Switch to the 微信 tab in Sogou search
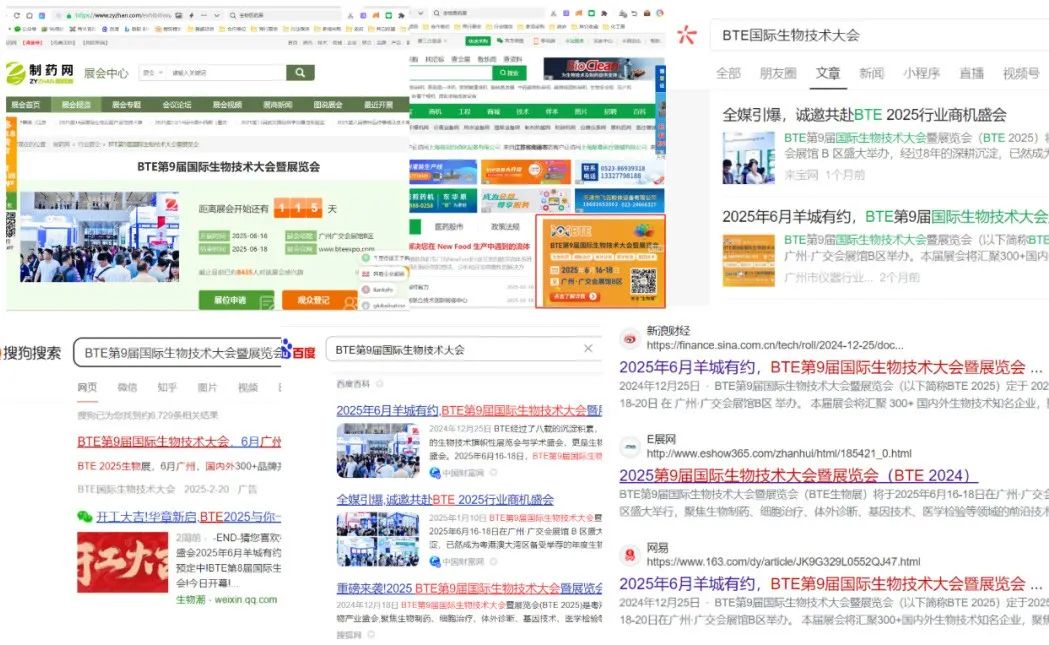1049x645 pixels. pos(127,387)
